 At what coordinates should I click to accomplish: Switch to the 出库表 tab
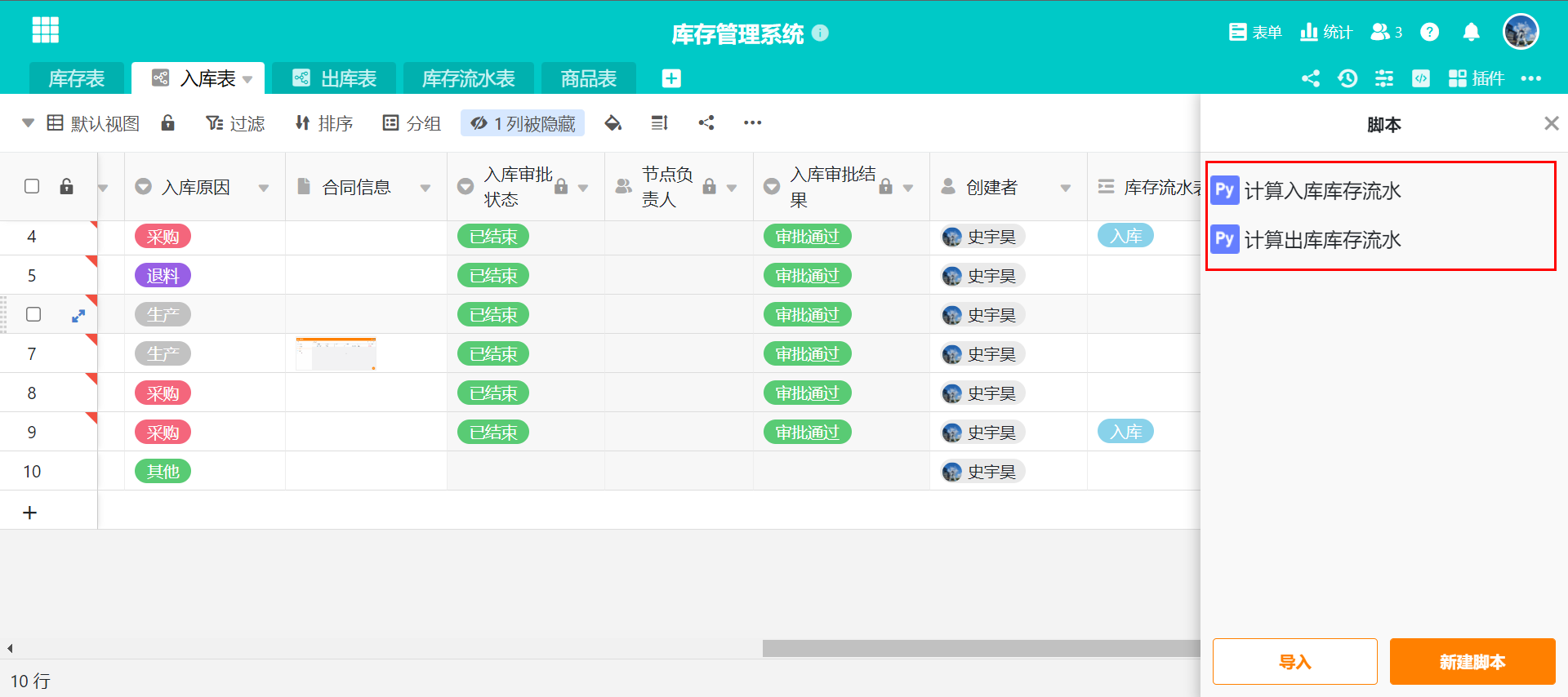(334, 78)
